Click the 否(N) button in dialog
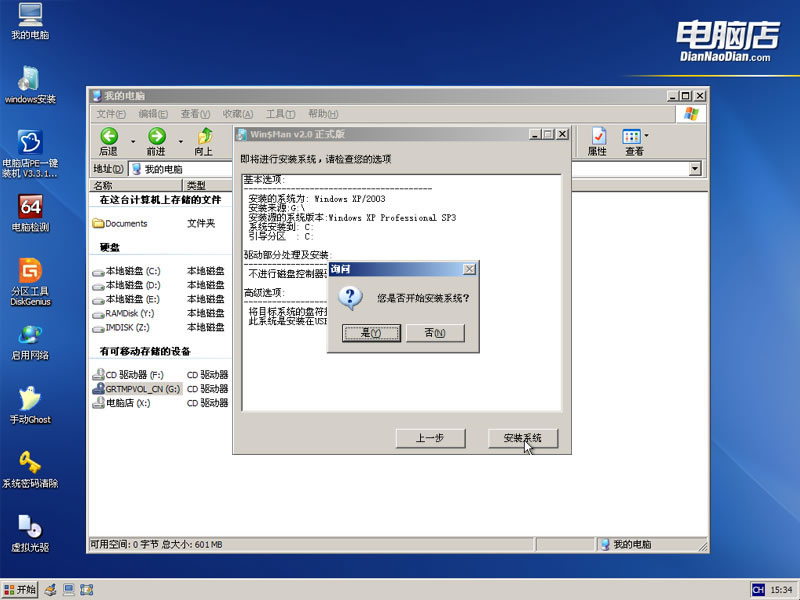The image size is (800, 600). pyautogui.click(x=435, y=333)
